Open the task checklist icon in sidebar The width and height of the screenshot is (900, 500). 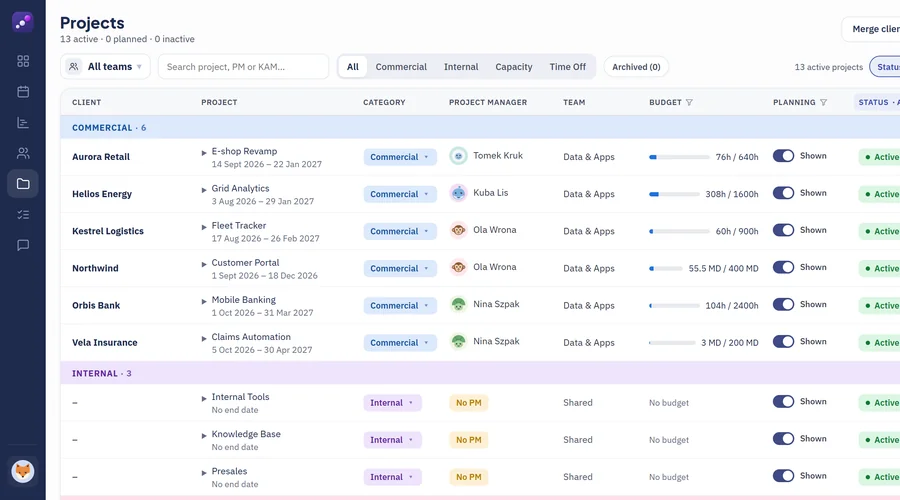(23, 215)
